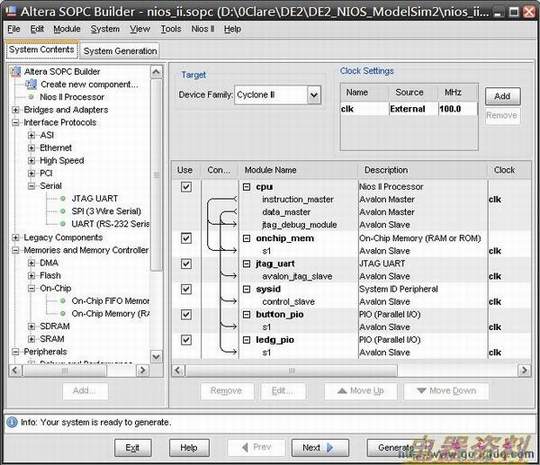Click the blue arrow on Next button
The height and width of the screenshot is (465, 540).
tap(330, 447)
